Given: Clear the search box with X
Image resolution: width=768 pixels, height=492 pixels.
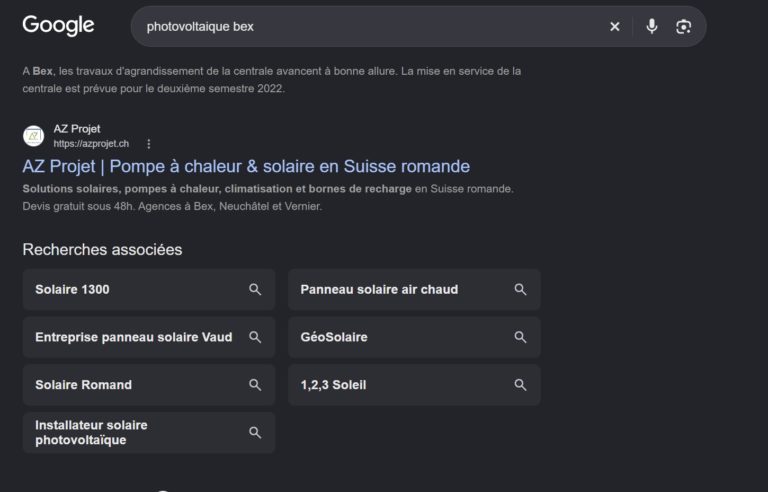Looking at the screenshot, I should [x=615, y=26].
